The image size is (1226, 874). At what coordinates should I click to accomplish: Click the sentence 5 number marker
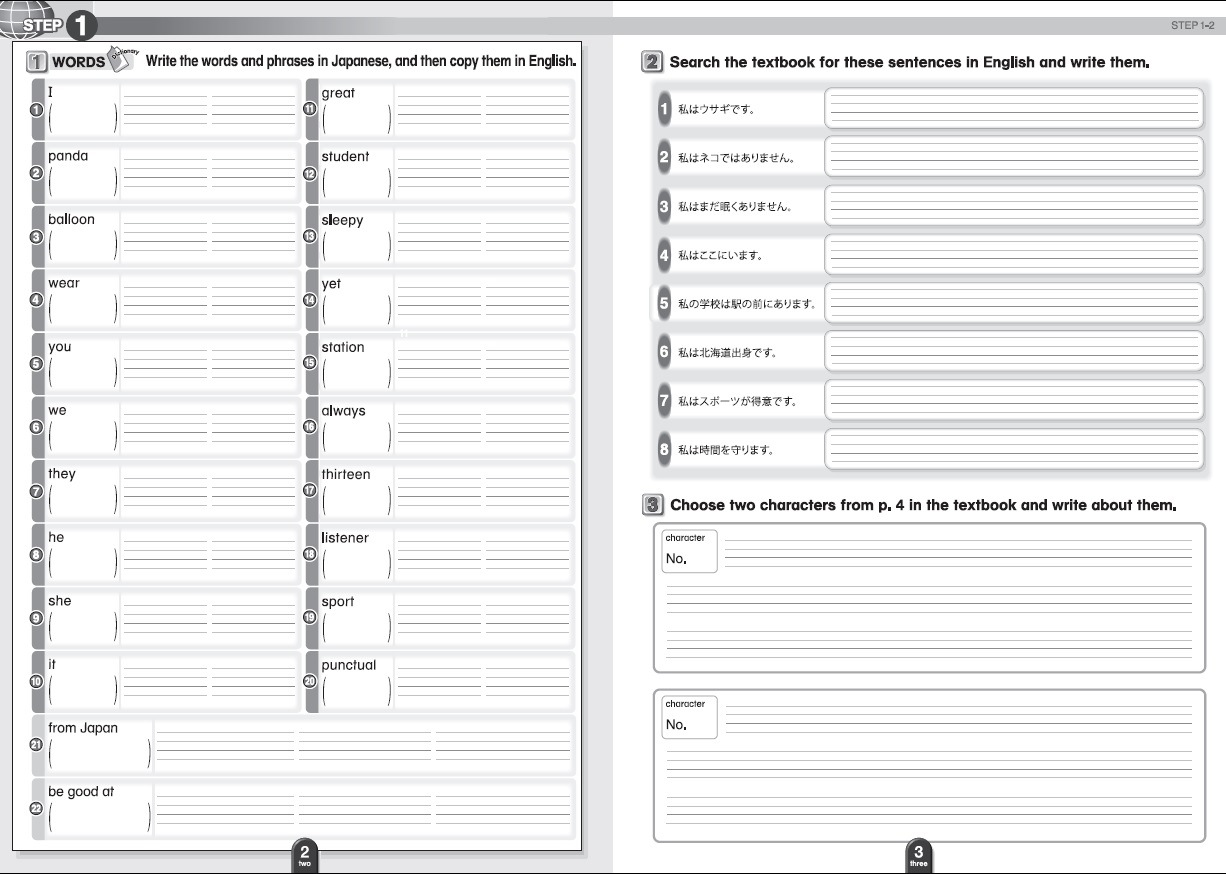click(x=663, y=303)
